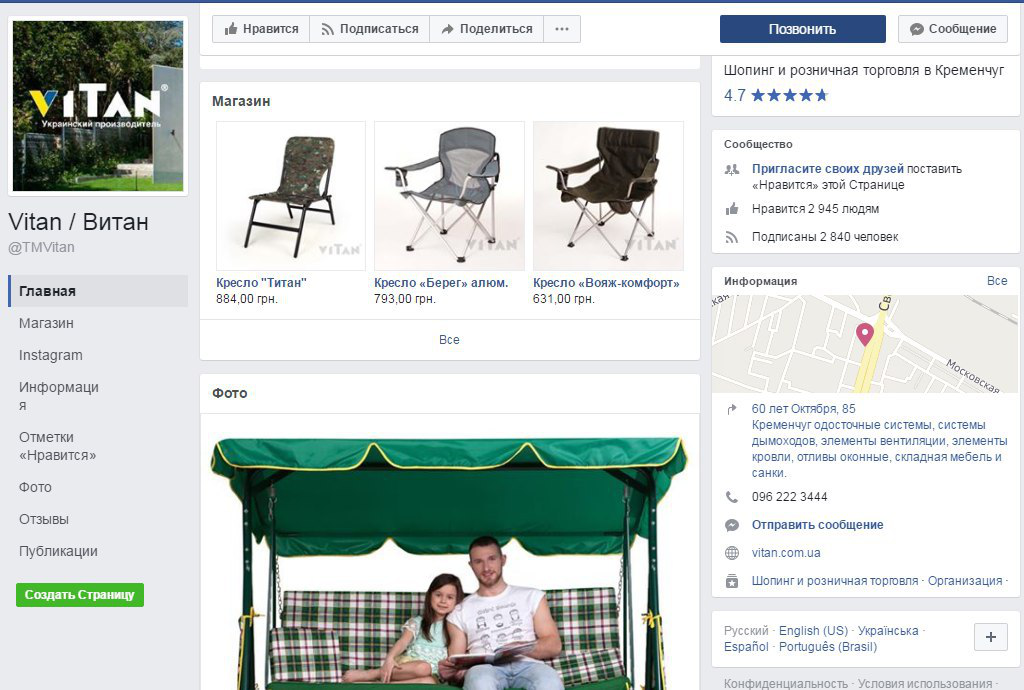The image size is (1024, 690).
Task: Open the Vitan profile picture
Action: (98, 106)
